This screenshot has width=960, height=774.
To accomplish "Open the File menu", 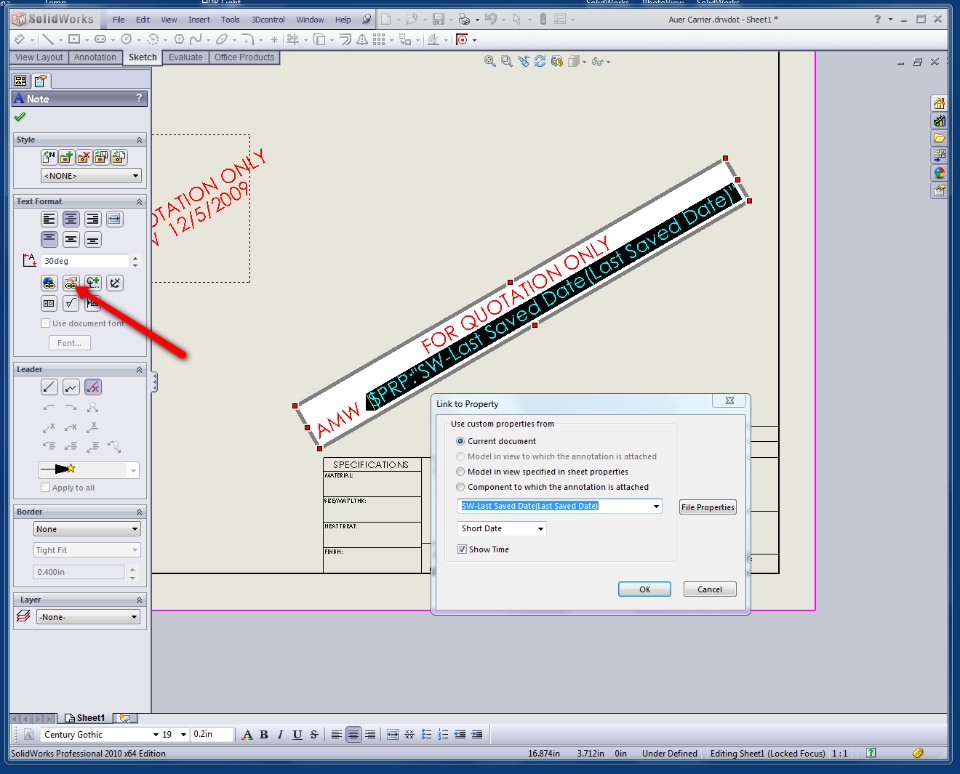I will point(118,20).
